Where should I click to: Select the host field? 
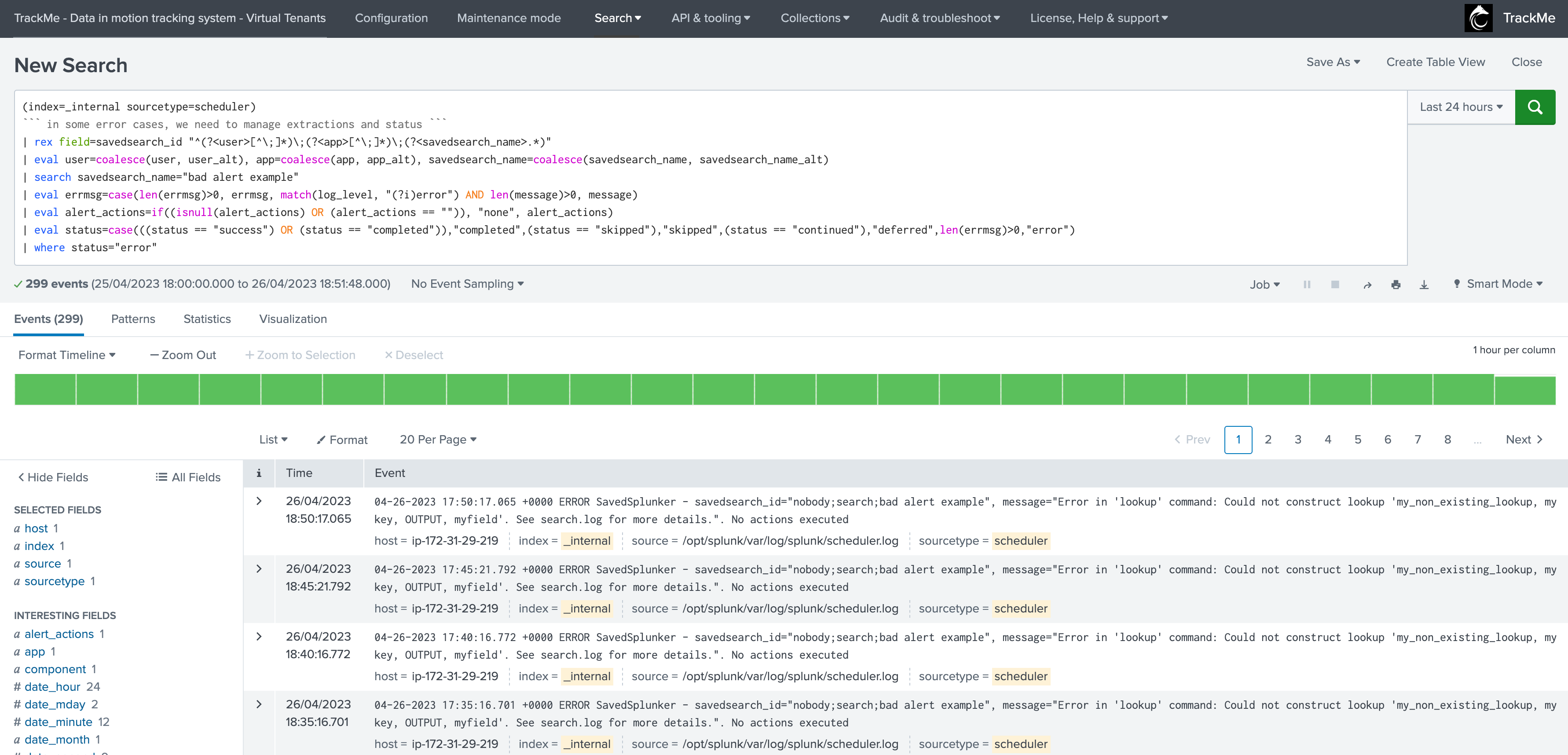click(x=36, y=528)
